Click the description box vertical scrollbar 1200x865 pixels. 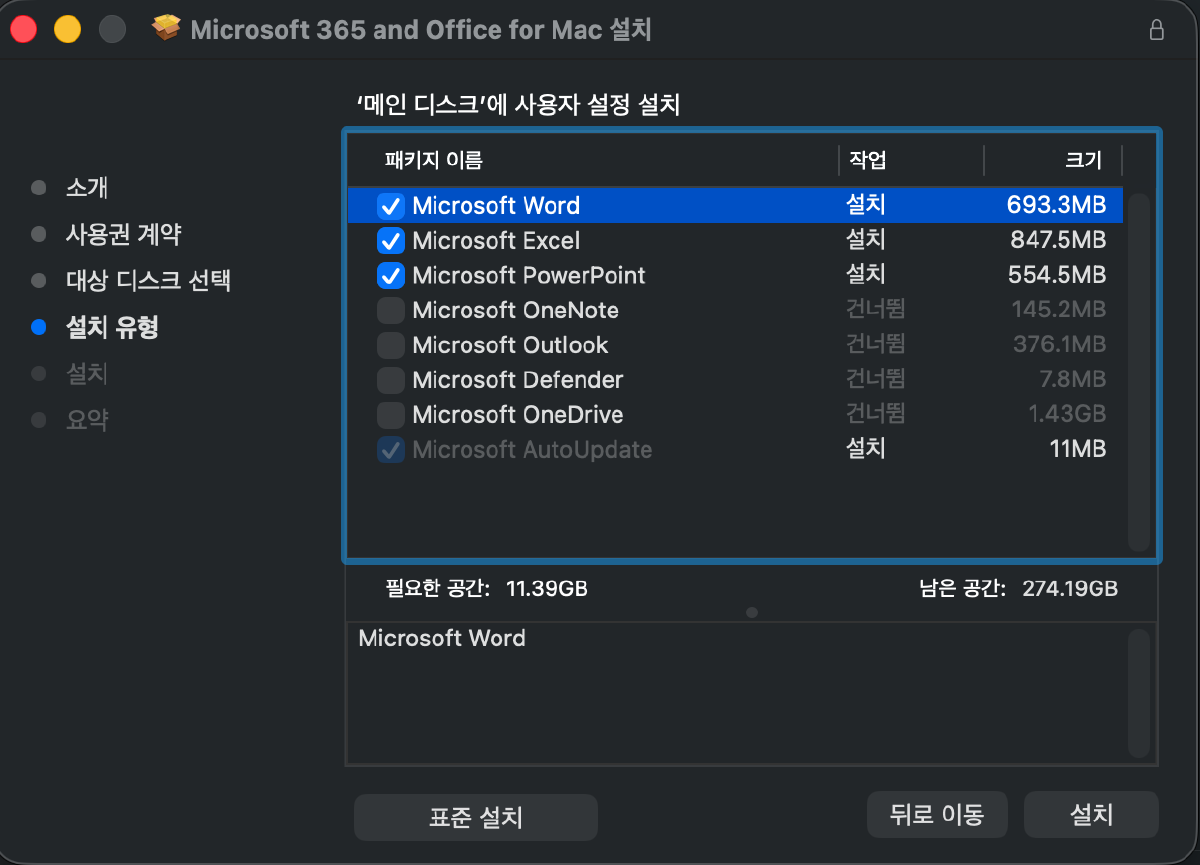pos(1138,693)
